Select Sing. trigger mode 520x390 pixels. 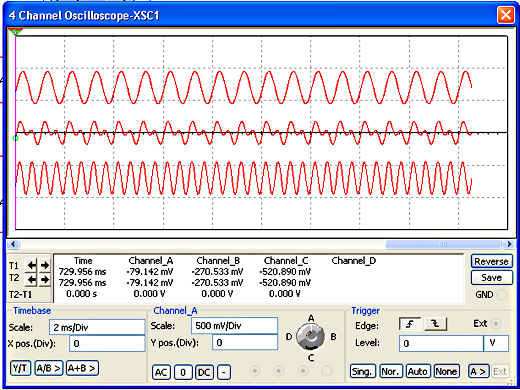tap(363, 371)
